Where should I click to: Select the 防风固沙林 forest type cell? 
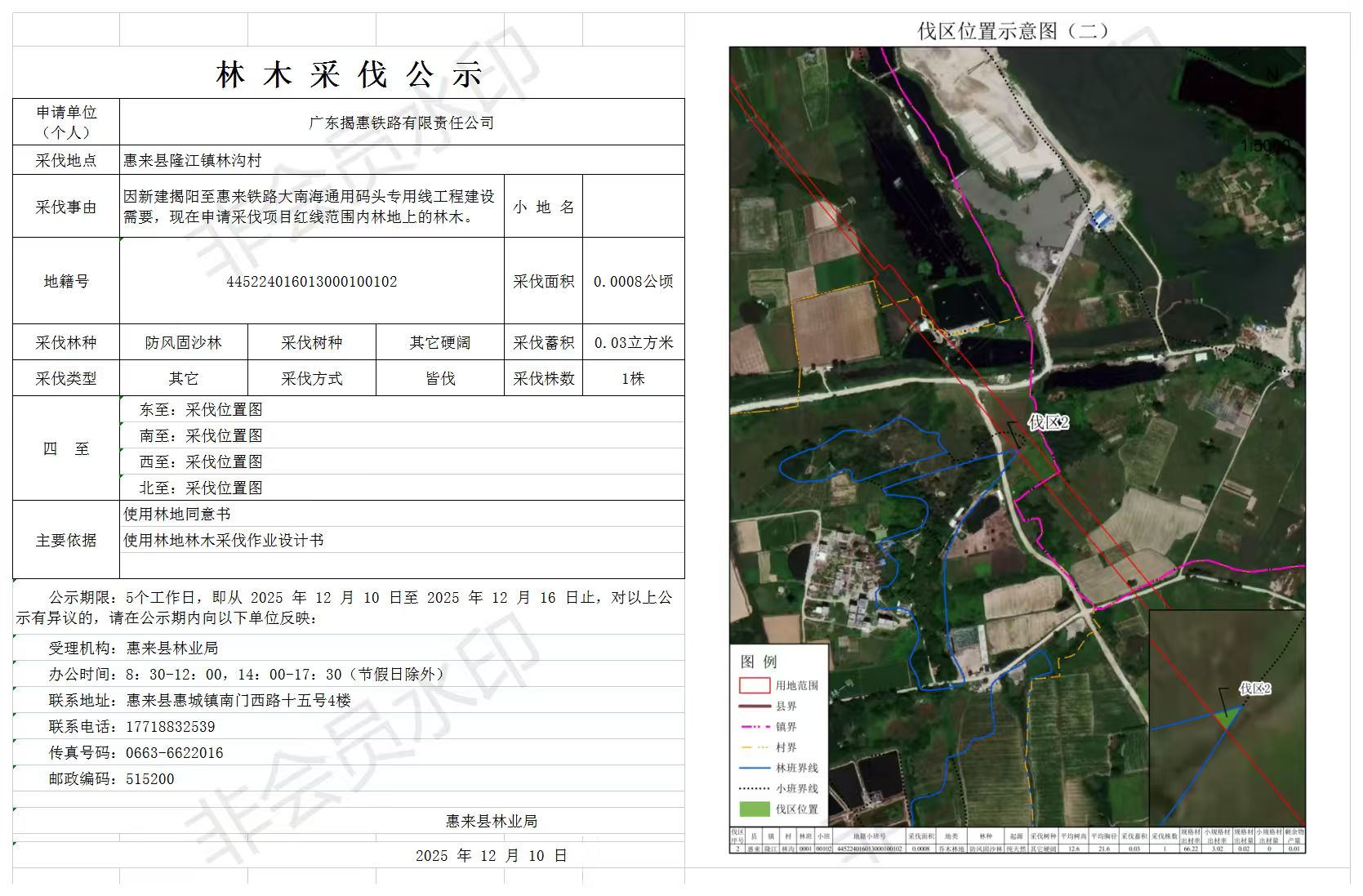[x=183, y=343]
